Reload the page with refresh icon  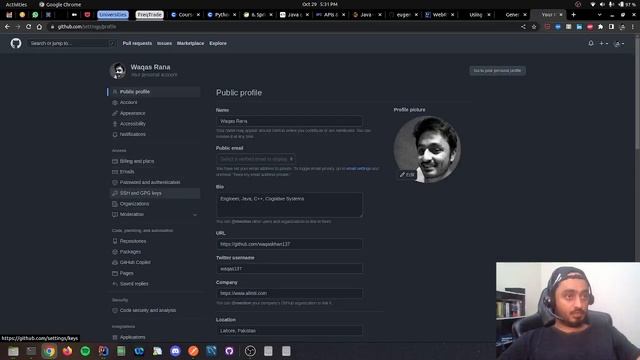pos(28,27)
